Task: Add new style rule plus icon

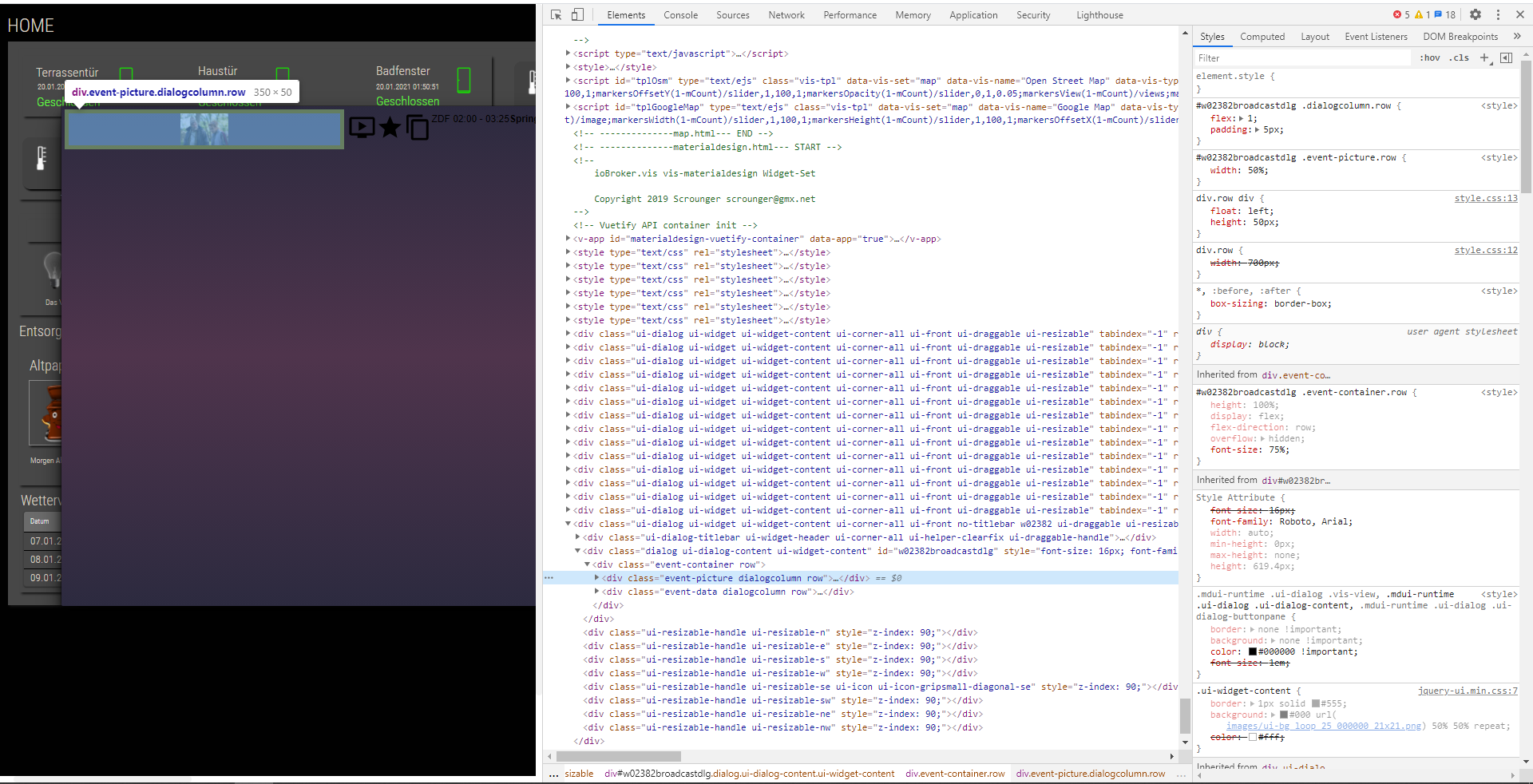Action: [1484, 57]
